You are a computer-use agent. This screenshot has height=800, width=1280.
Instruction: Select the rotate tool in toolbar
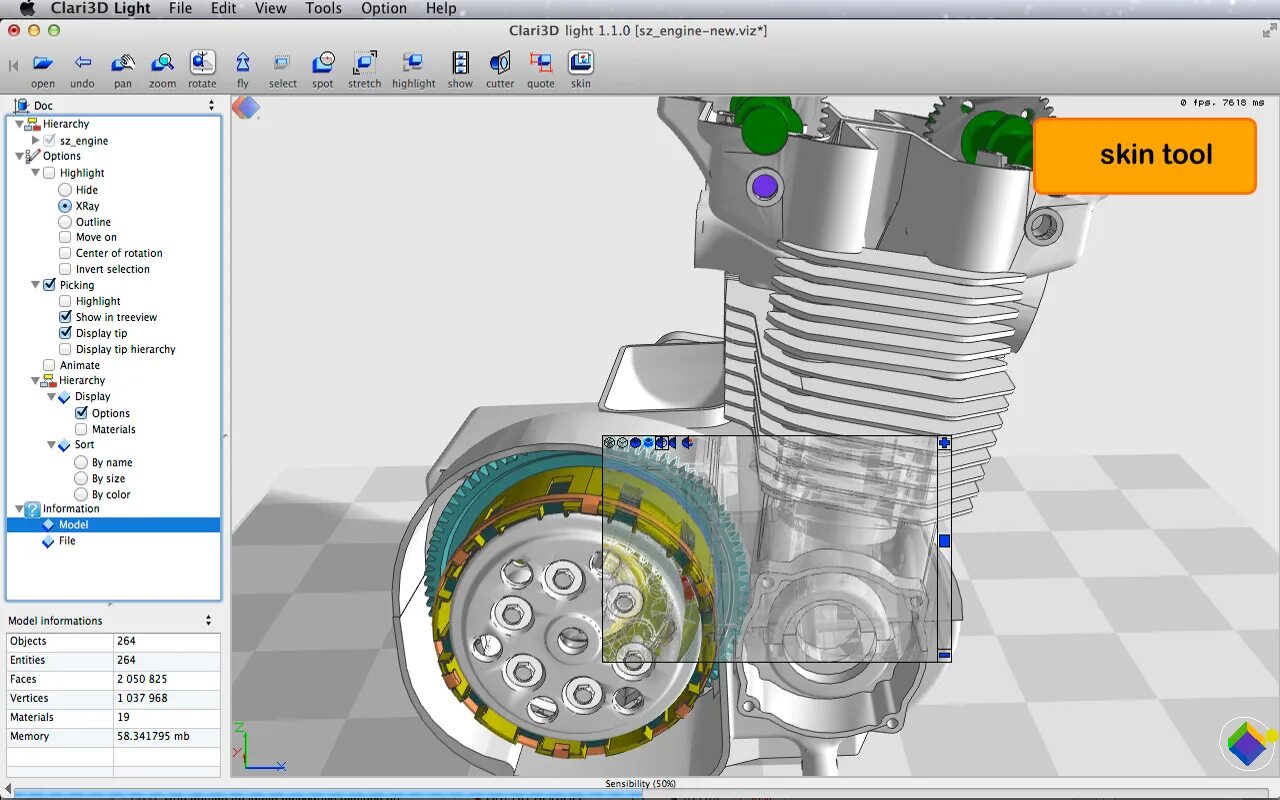tap(202, 64)
